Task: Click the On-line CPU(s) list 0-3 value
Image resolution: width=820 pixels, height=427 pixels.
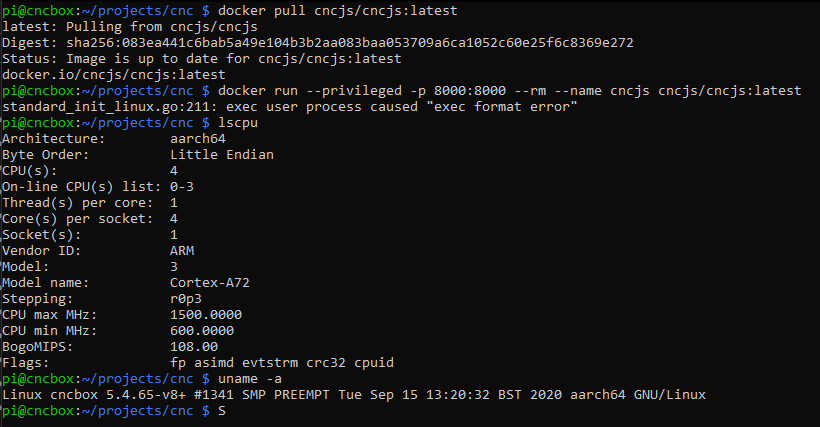Action: 182,187
